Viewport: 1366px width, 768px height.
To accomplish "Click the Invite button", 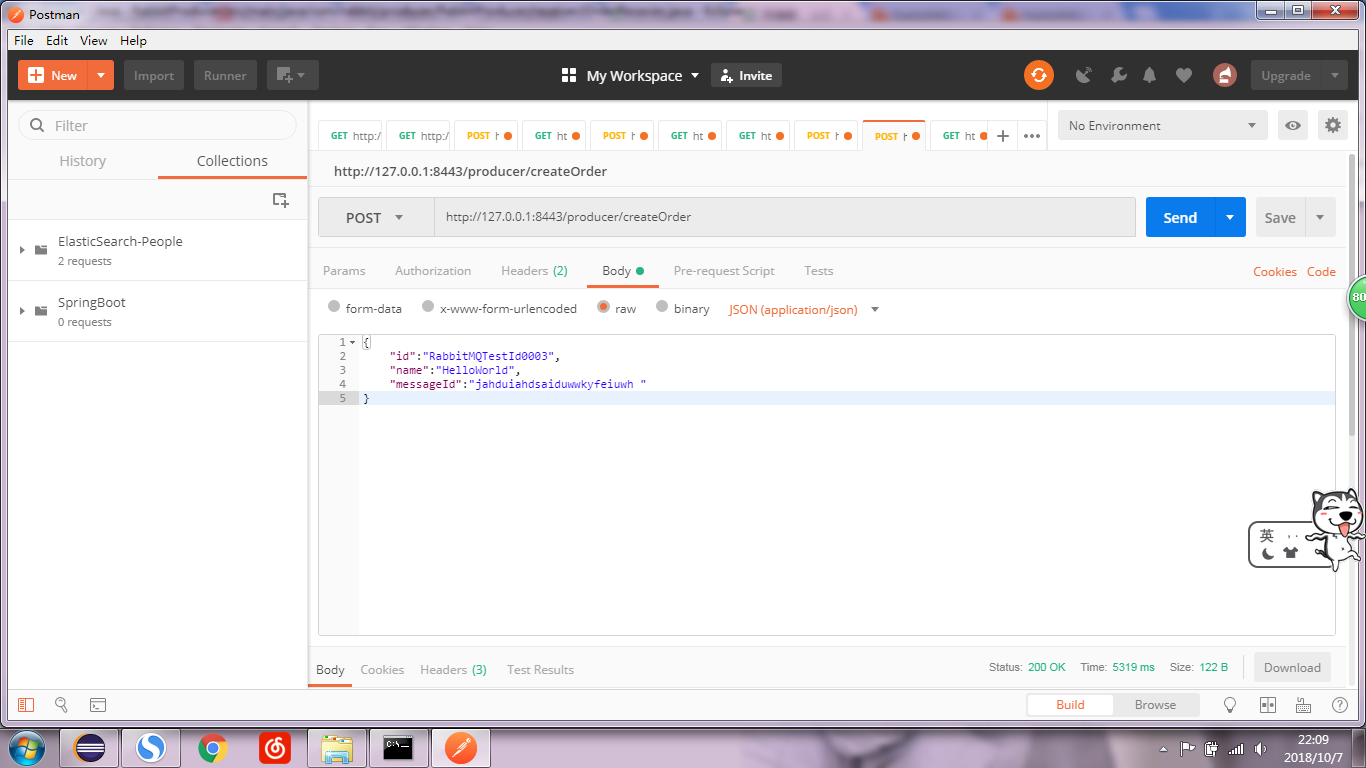I will pyautogui.click(x=746, y=75).
